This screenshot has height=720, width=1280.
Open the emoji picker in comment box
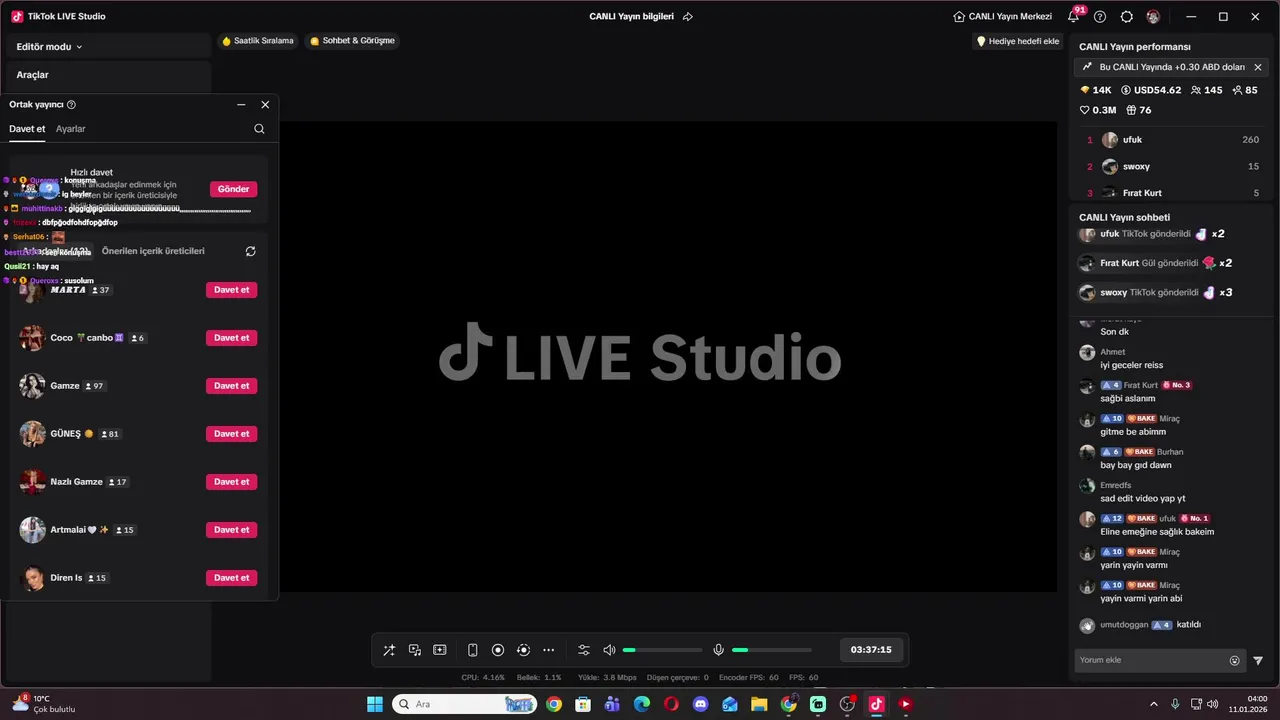click(x=1235, y=660)
